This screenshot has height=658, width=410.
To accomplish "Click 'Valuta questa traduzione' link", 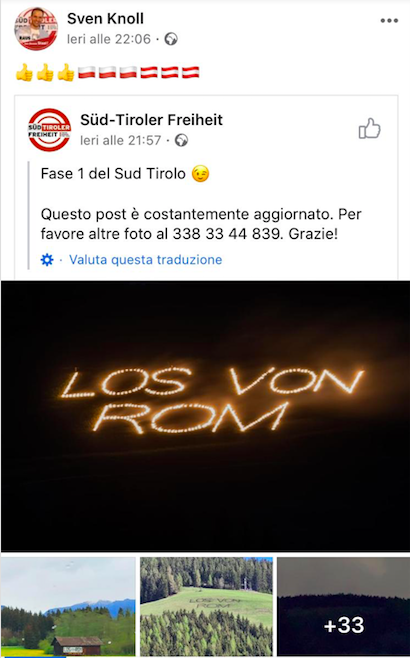I will point(146,260).
